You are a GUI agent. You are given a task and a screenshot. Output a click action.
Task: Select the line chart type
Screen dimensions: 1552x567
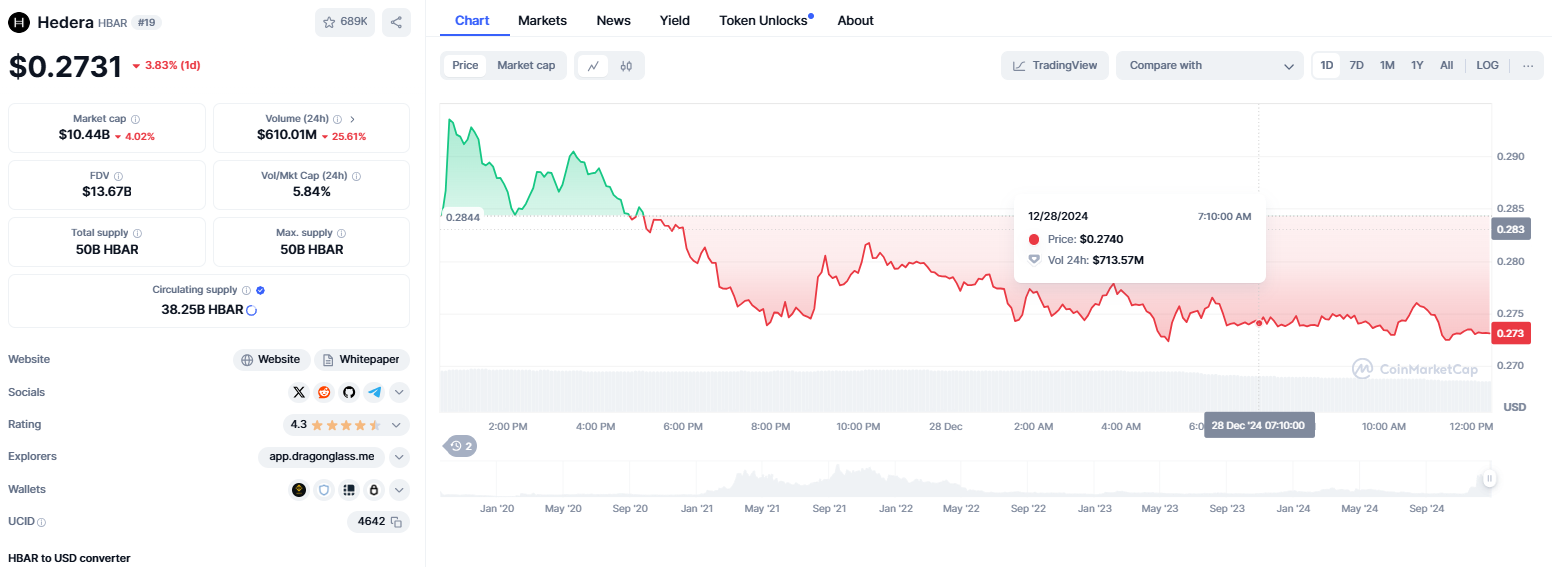point(593,66)
